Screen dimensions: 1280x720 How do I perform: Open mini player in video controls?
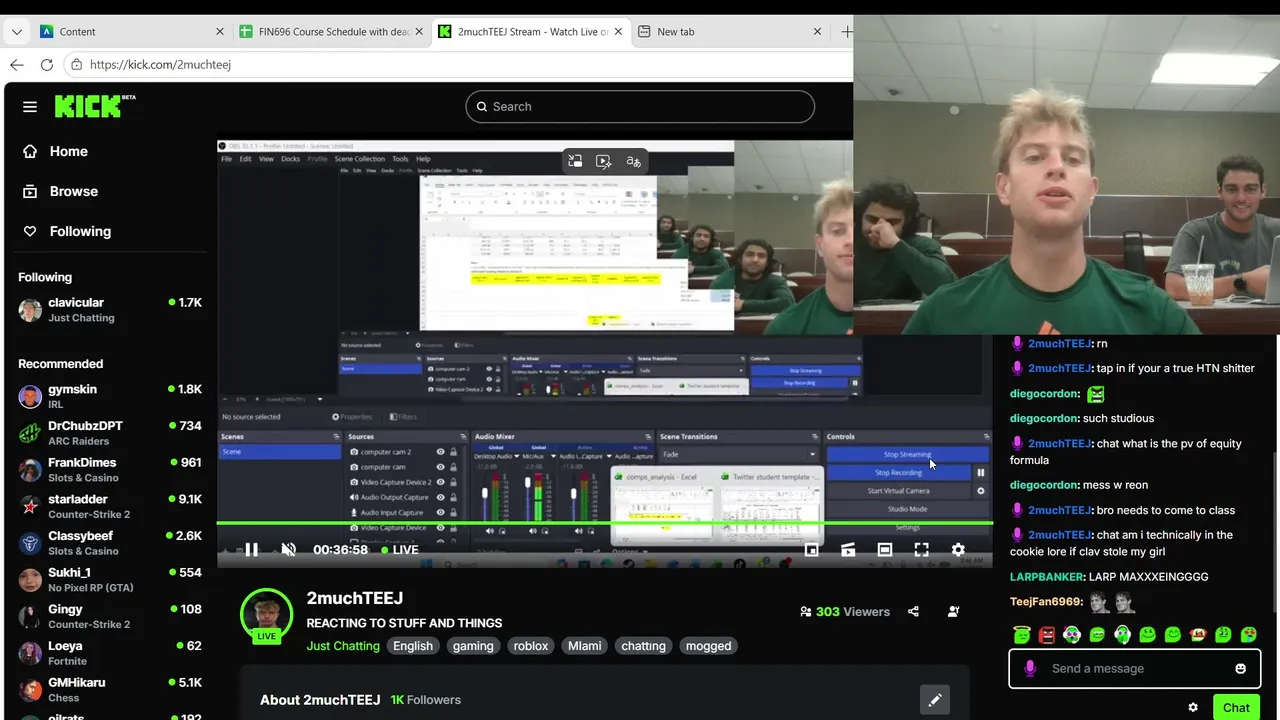click(811, 549)
